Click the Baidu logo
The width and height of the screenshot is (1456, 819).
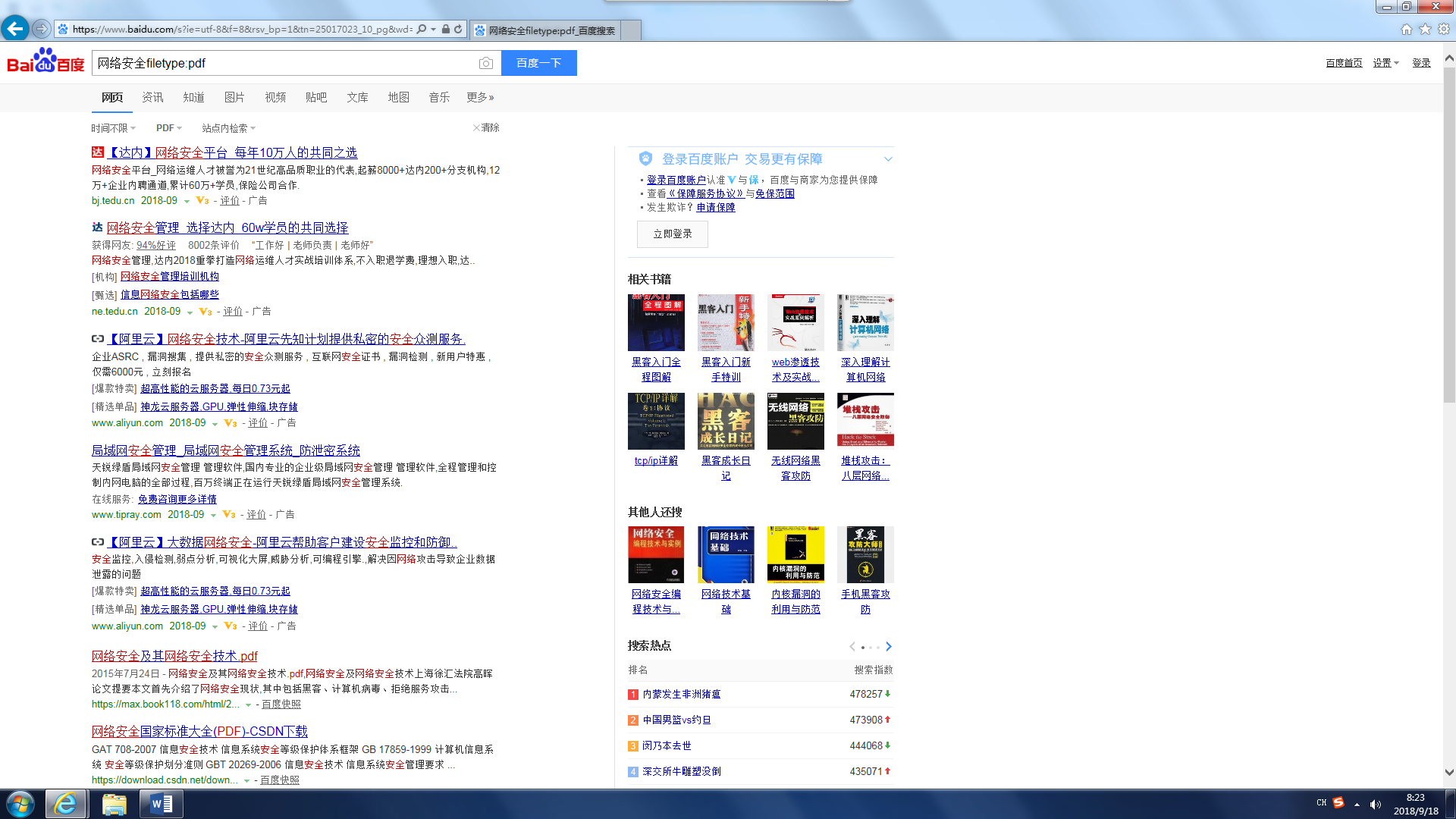tap(45, 61)
